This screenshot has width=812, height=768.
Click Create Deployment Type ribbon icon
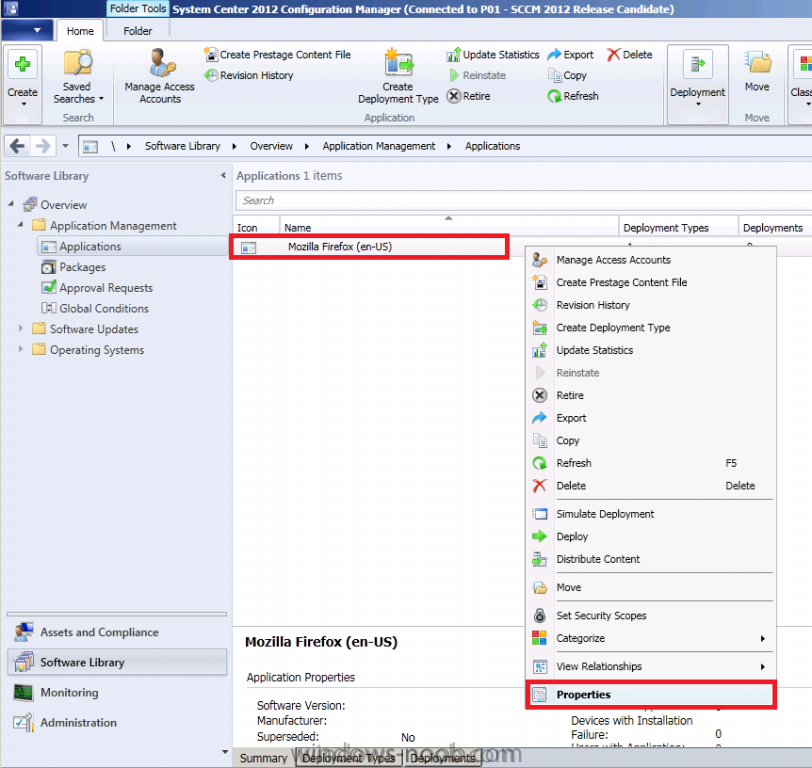point(398,77)
